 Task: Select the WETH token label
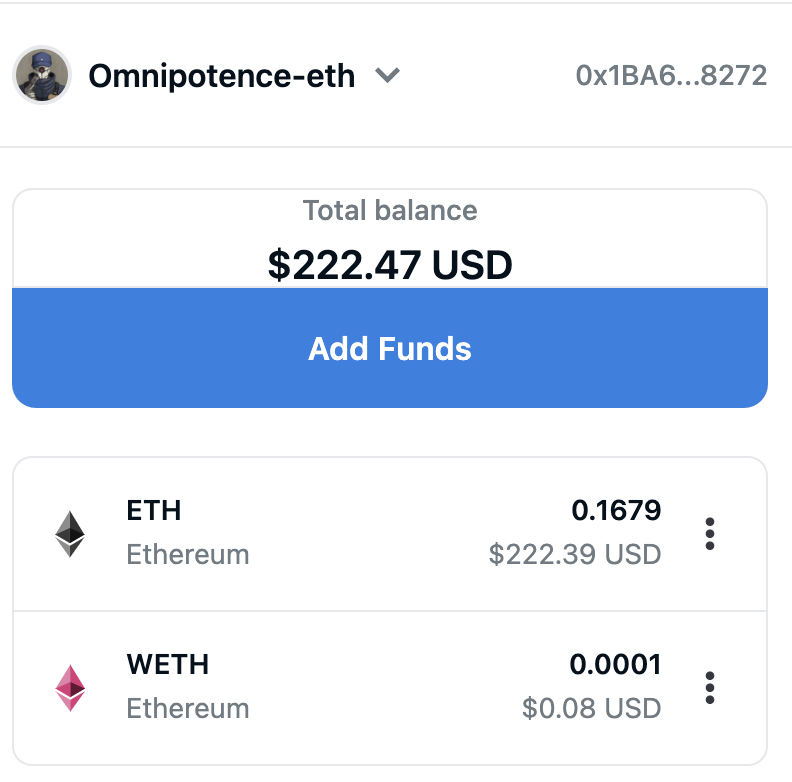tap(168, 664)
